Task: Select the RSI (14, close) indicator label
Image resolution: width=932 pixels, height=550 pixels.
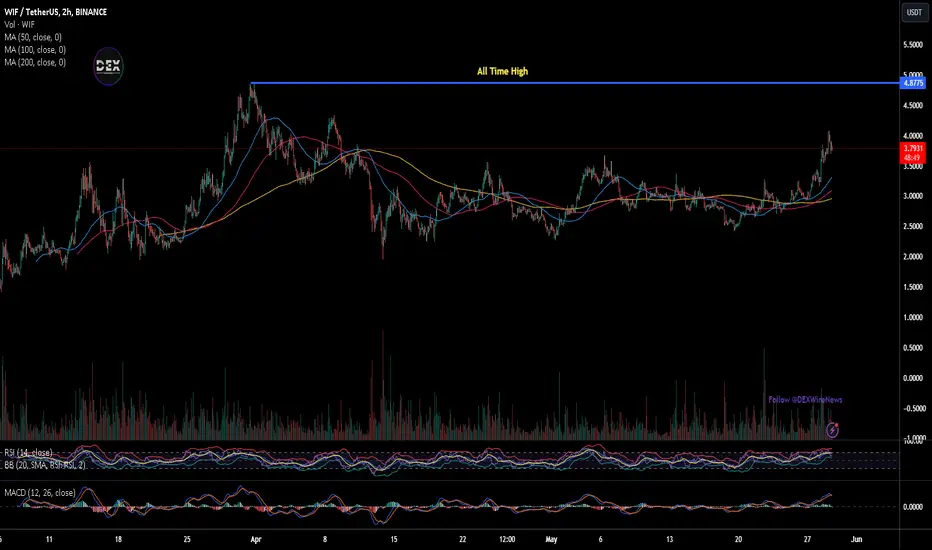Action: coord(28,452)
